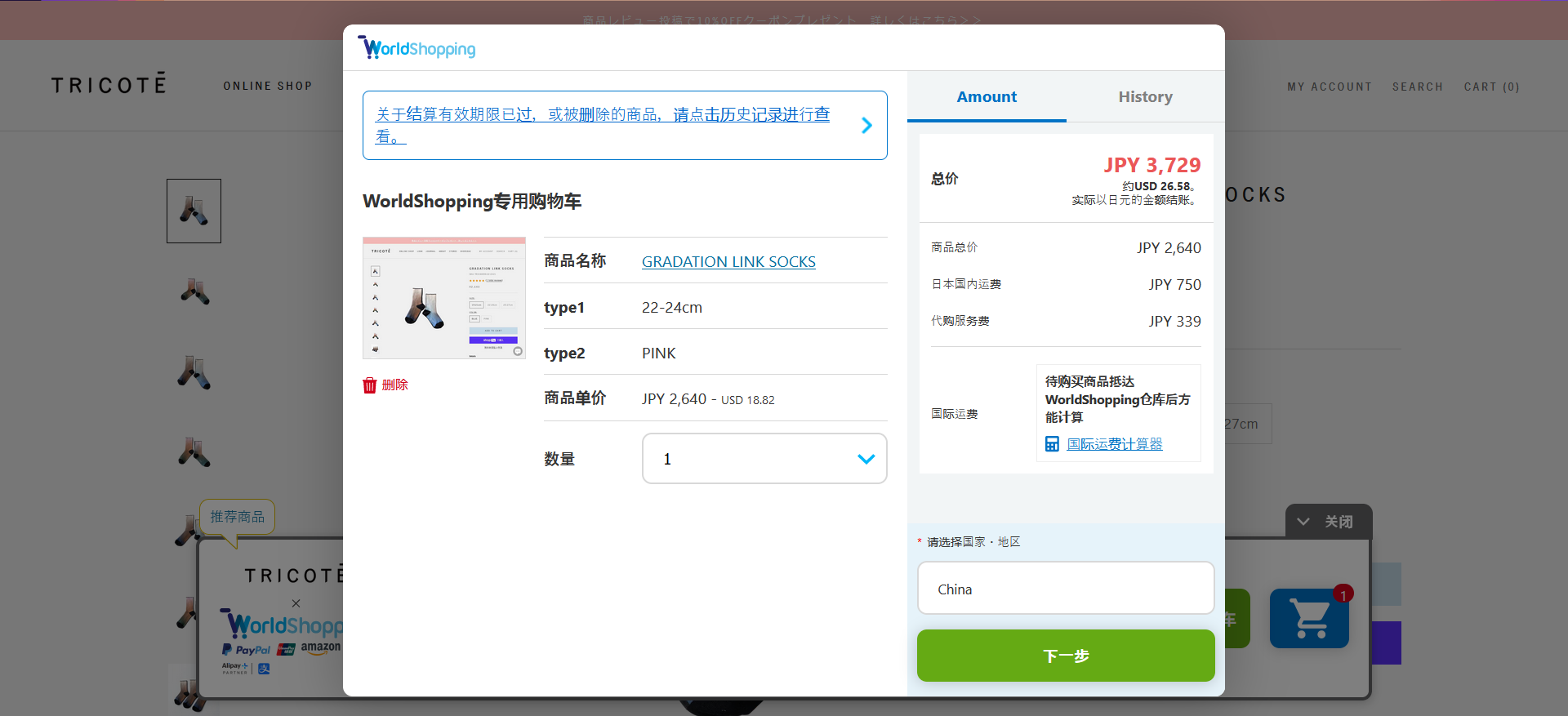Click the PINK type2 value
Image resolution: width=1568 pixels, height=716 pixels.
(659, 353)
